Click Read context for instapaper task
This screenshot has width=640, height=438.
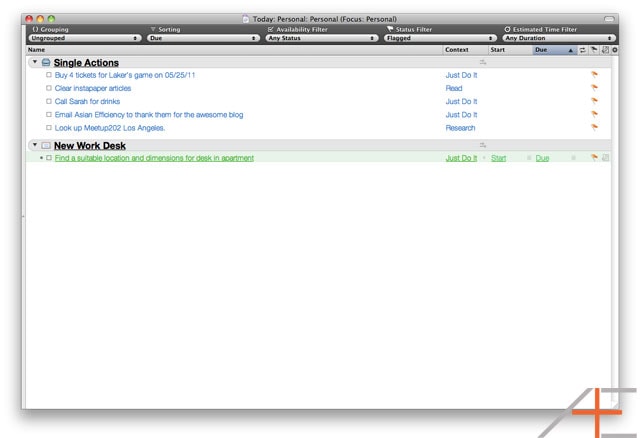click(454, 88)
